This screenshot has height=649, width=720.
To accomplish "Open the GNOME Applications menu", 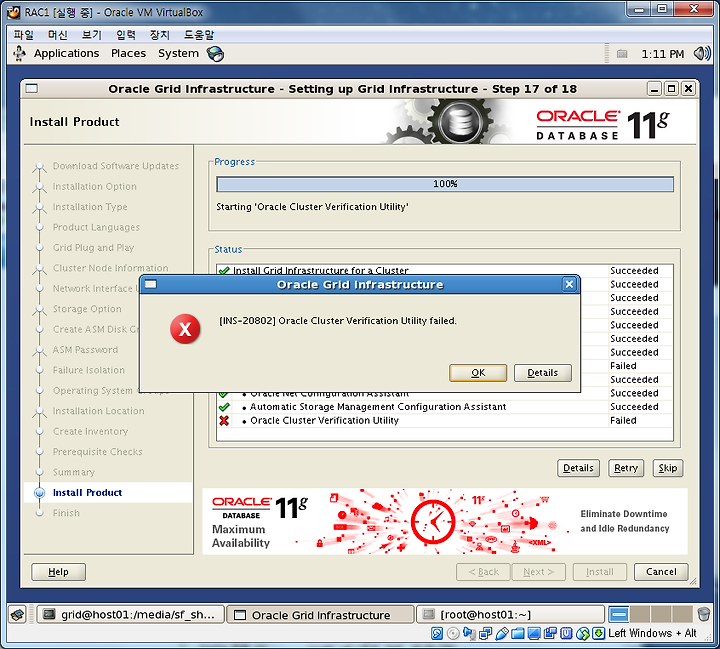I will [x=67, y=53].
